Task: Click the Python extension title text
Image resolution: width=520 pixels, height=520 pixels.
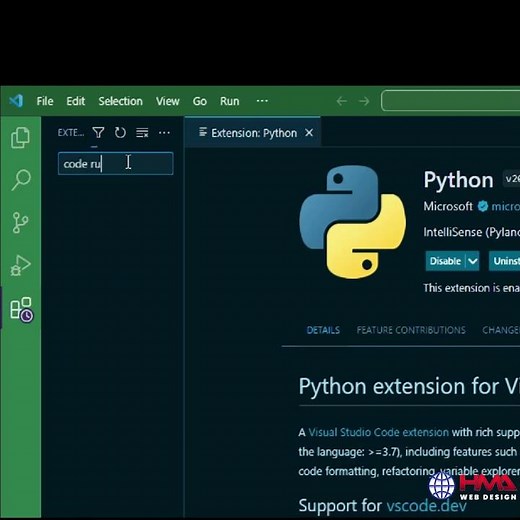Action: [x=458, y=180]
